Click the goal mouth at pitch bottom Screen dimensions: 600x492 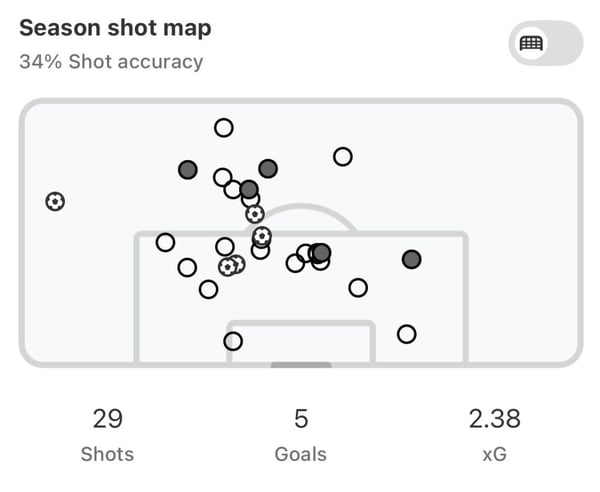click(x=300, y=365)
